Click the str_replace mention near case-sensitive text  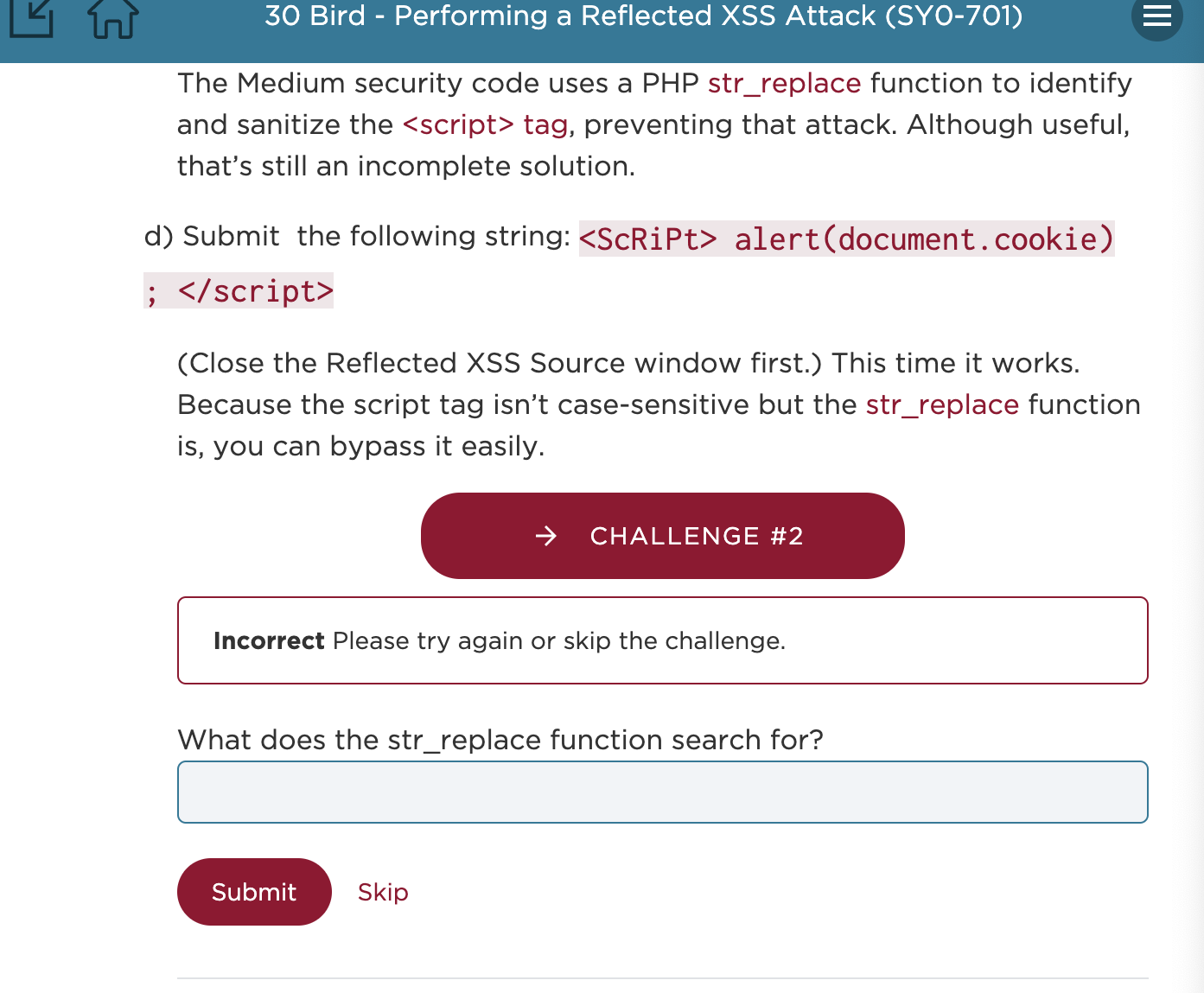(942, 404)
